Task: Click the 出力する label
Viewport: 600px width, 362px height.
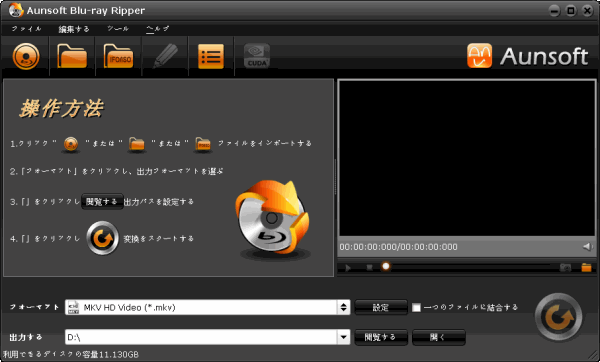Action: pos(26,337)
